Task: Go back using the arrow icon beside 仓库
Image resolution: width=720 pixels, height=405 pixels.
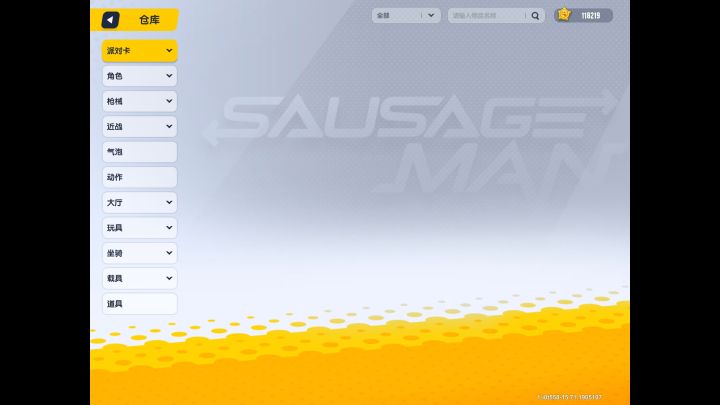Action: click(x=110, y=20)
